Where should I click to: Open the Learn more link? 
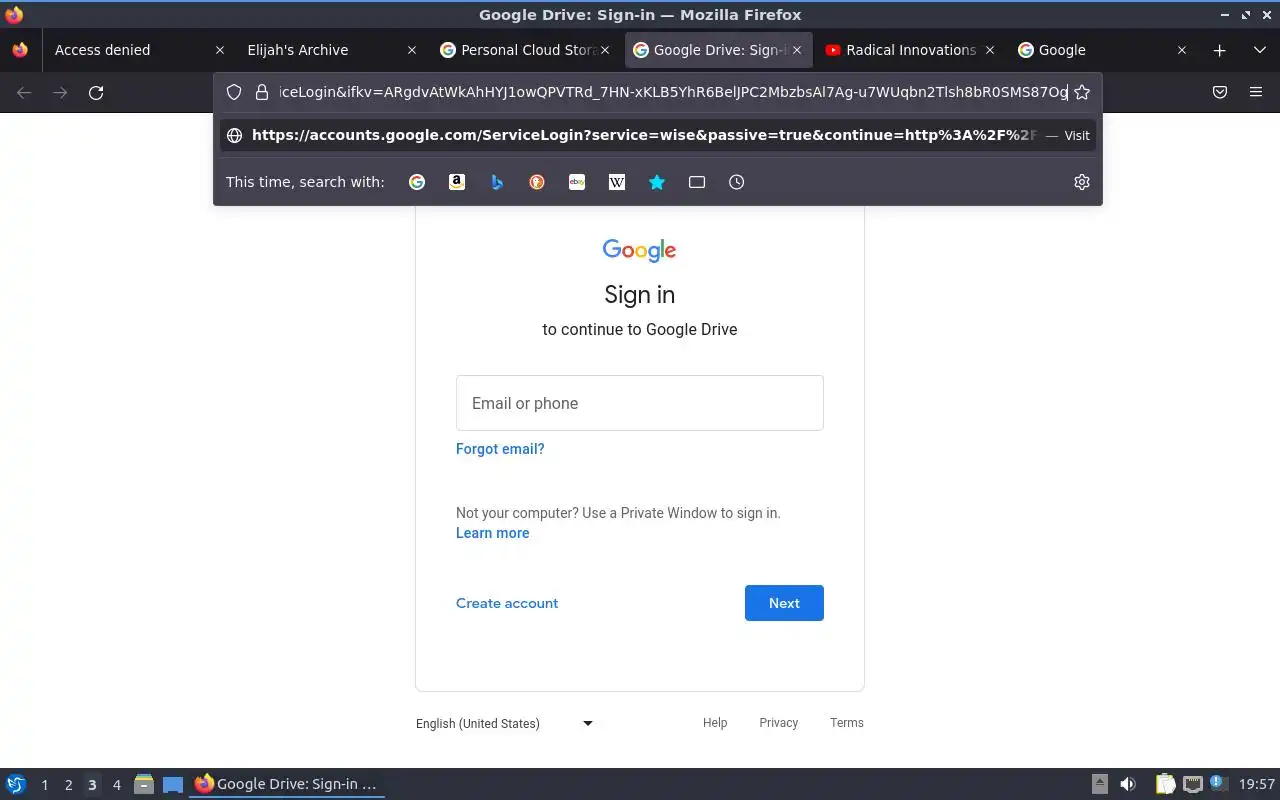coord(492,533)
